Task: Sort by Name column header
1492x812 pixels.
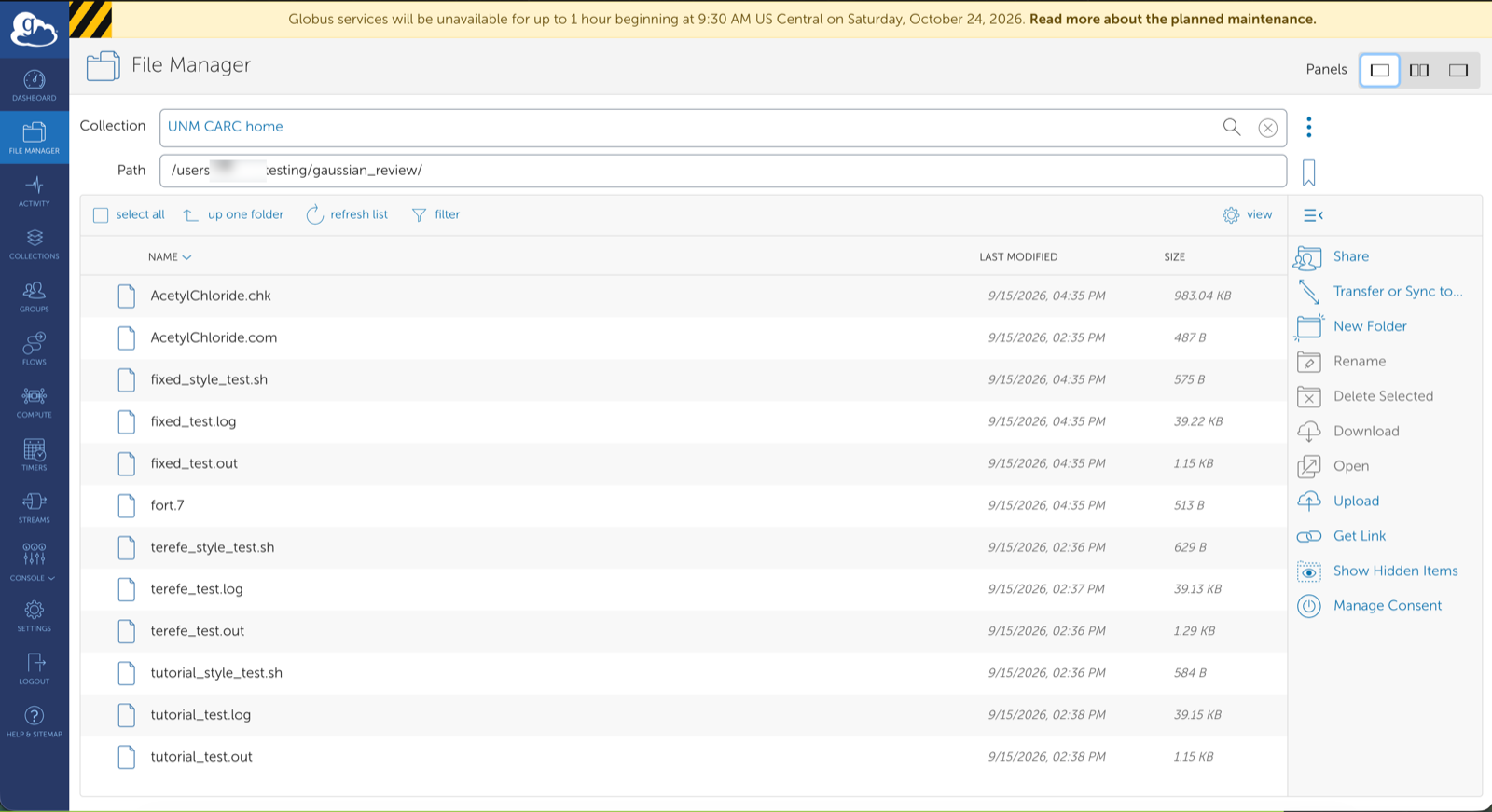Action: 170,257
